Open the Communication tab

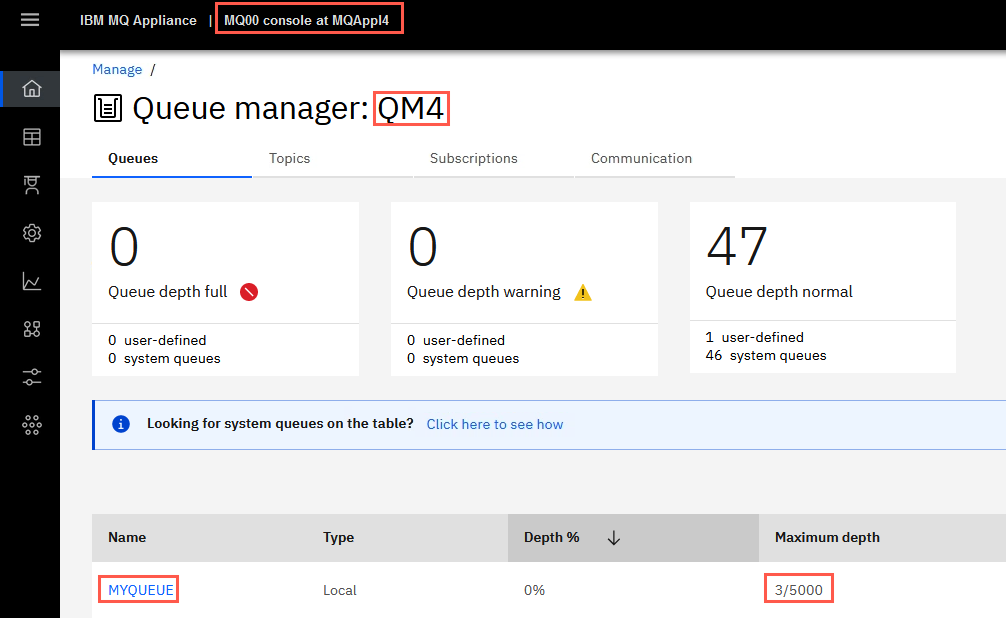point(641,159)
